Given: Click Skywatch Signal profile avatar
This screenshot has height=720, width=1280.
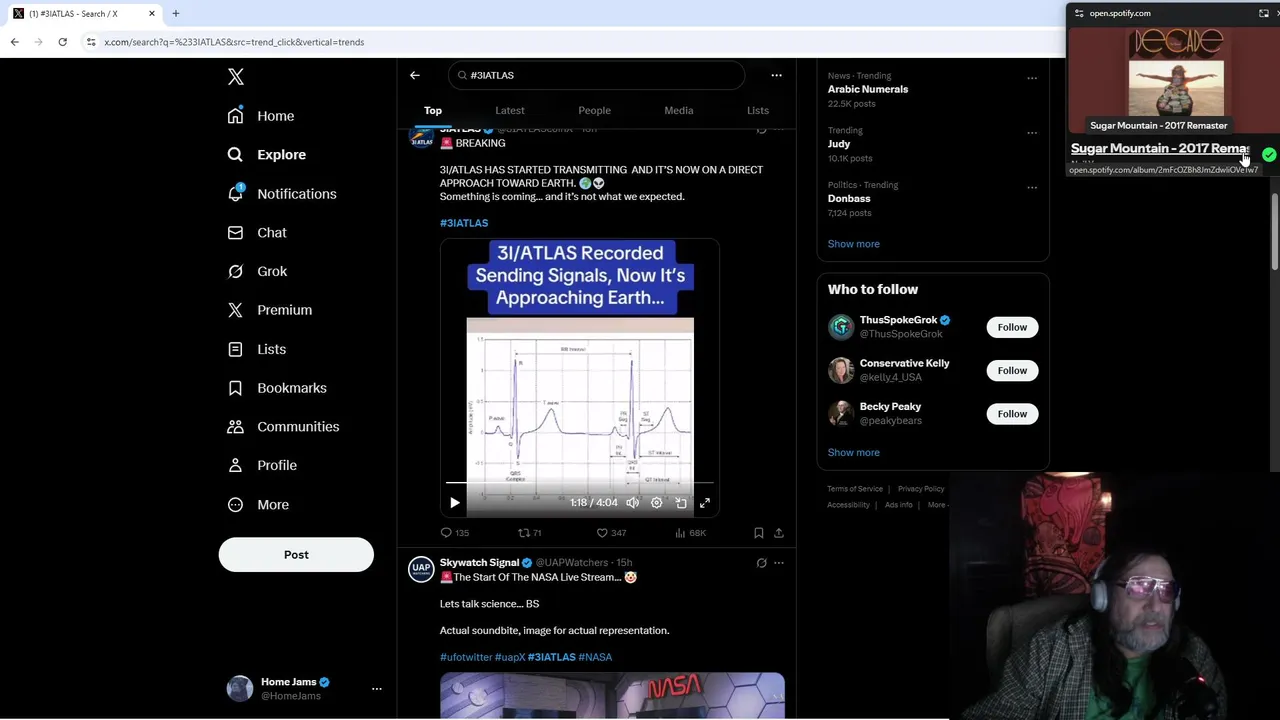Looking at the screenshot, I should click(x=421, y=569).
